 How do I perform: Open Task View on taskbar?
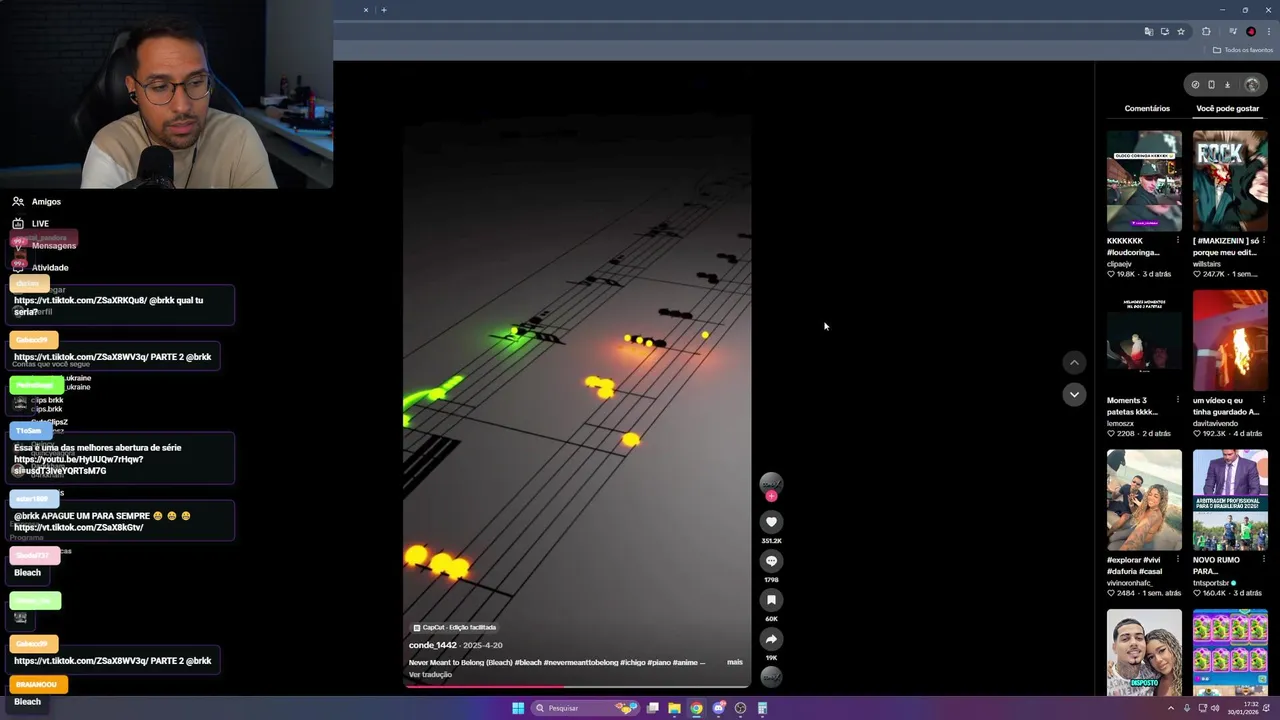pyautogui.click(x=652, y=708)
